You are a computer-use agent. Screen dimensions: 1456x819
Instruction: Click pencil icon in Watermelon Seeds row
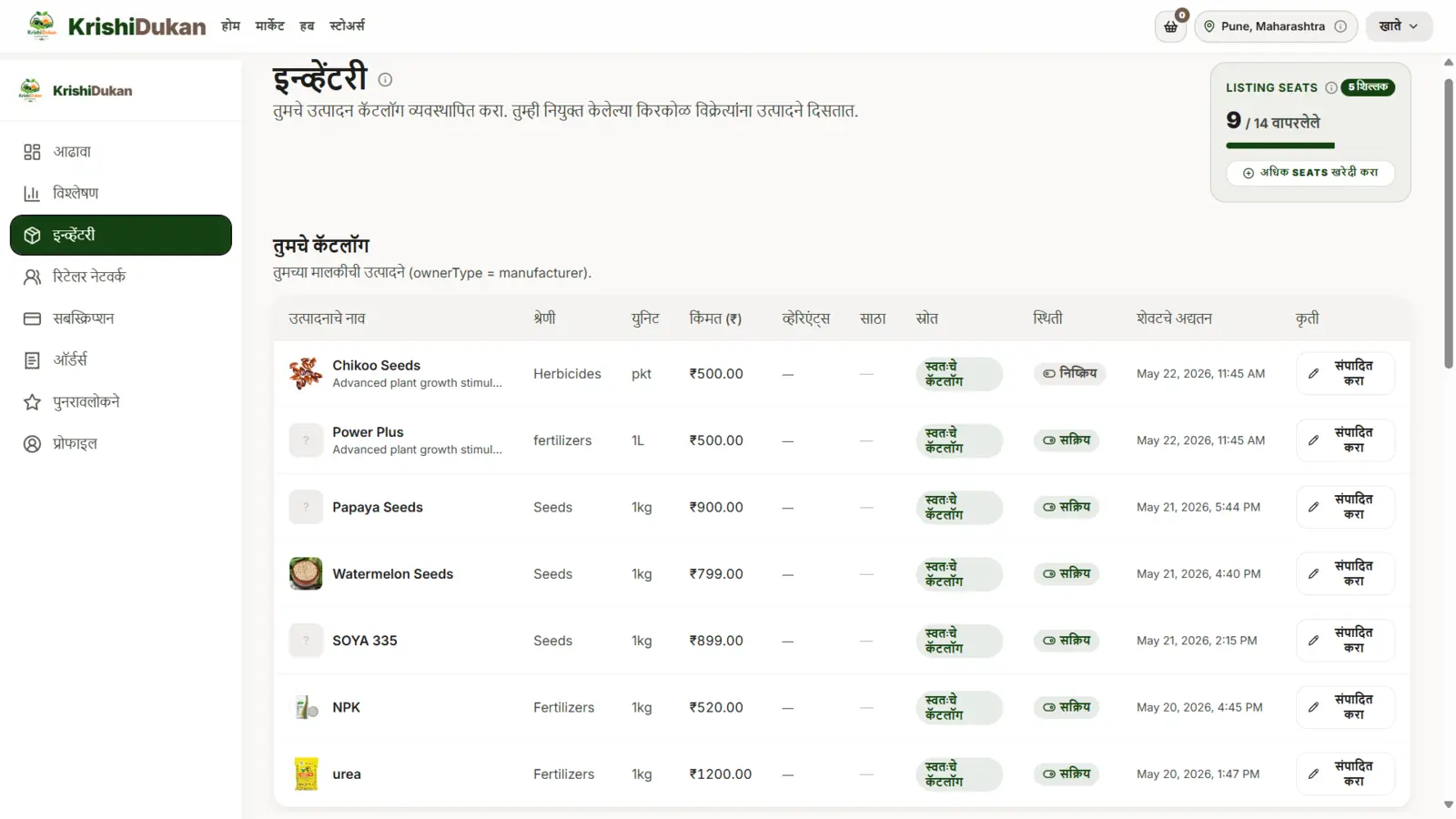pos(1313,574)
